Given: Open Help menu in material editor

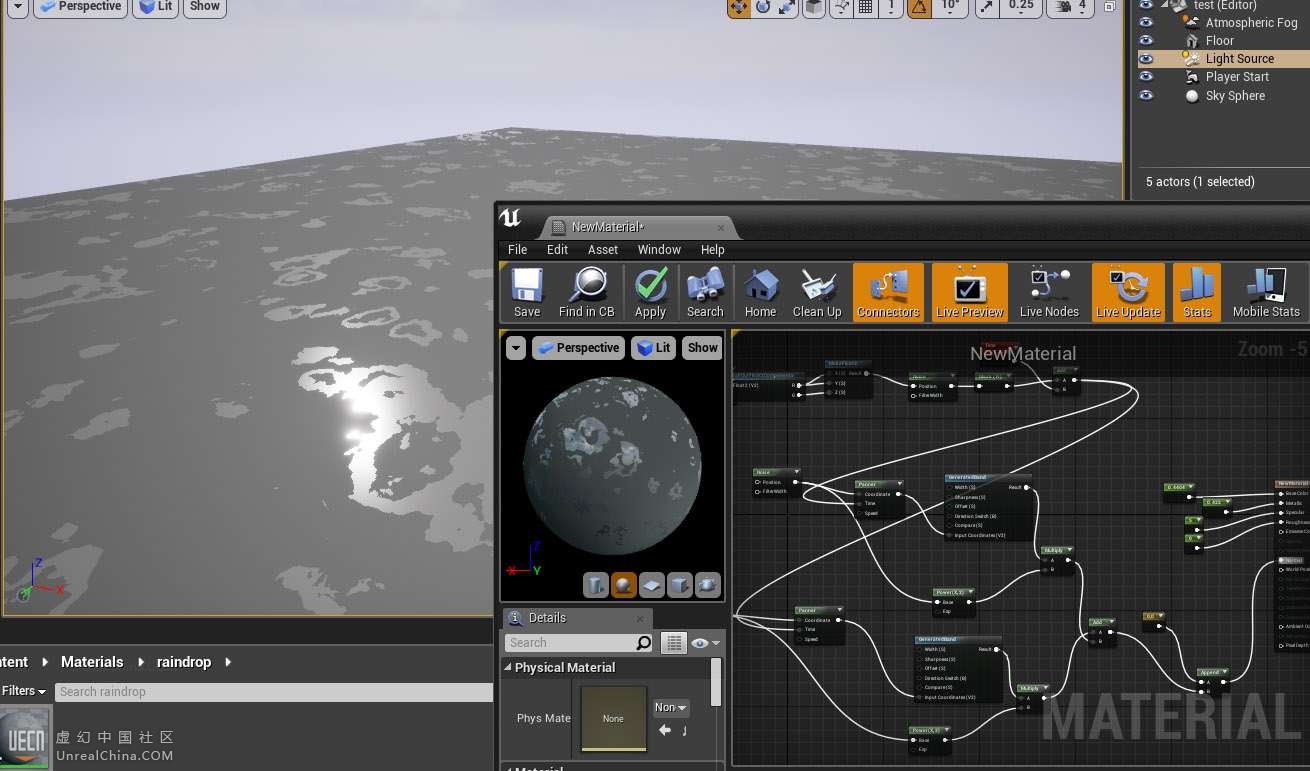Looking at the screenshot, I should coord(712,250).
